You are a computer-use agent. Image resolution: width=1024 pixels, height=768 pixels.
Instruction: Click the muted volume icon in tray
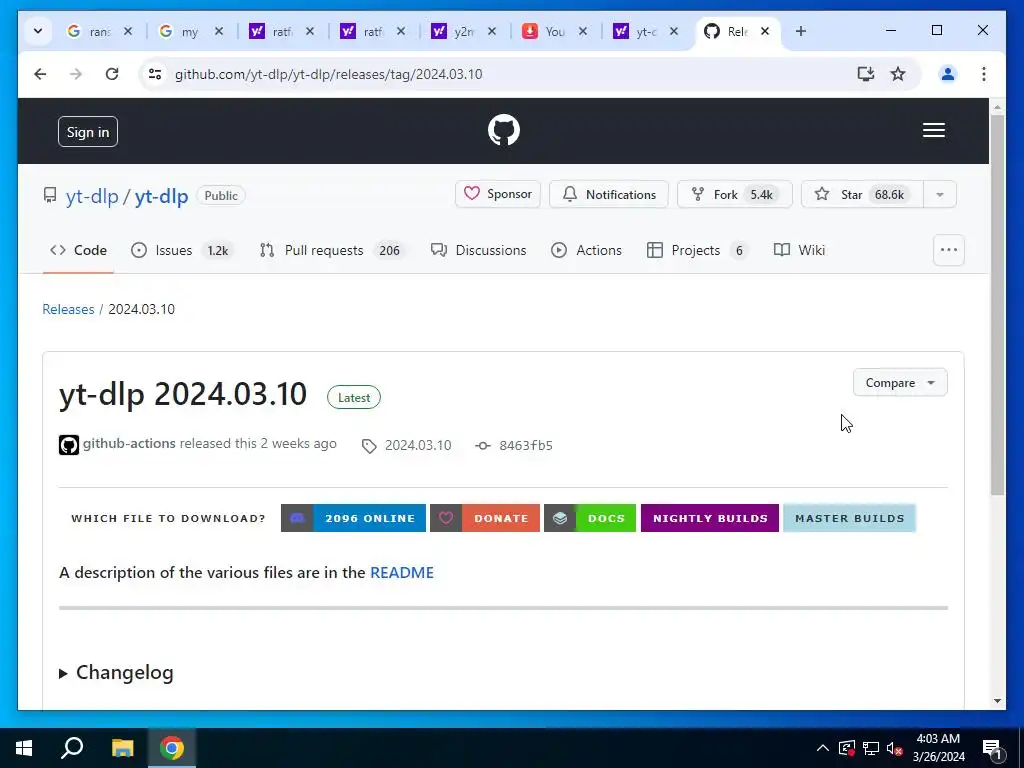(x=895, y=749)
